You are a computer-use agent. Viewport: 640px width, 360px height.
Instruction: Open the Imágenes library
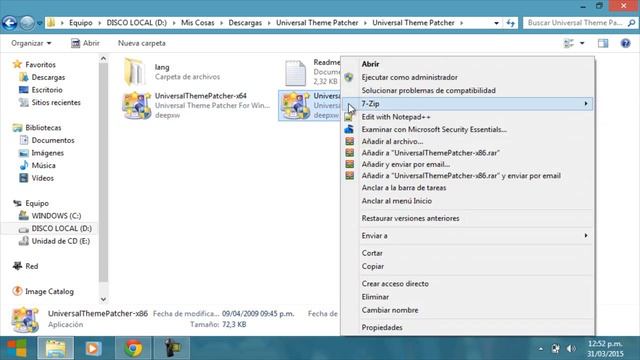point(48,153)
